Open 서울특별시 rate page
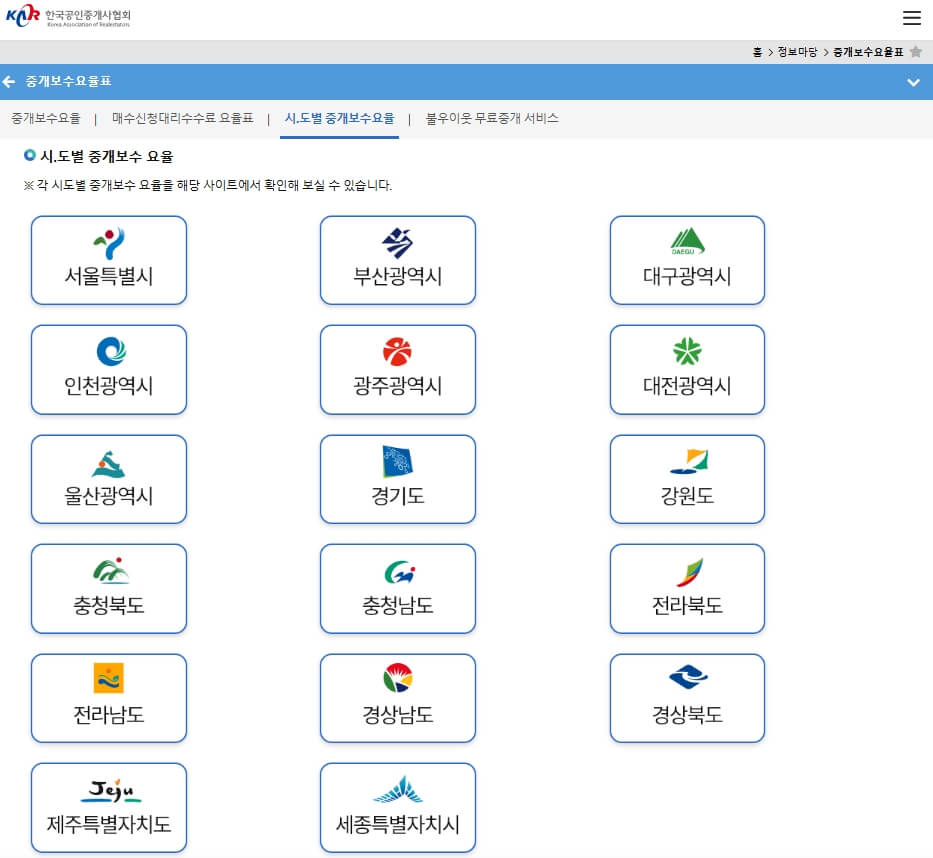Viewport: 933px width, 858px height. (x=109, y=260)
